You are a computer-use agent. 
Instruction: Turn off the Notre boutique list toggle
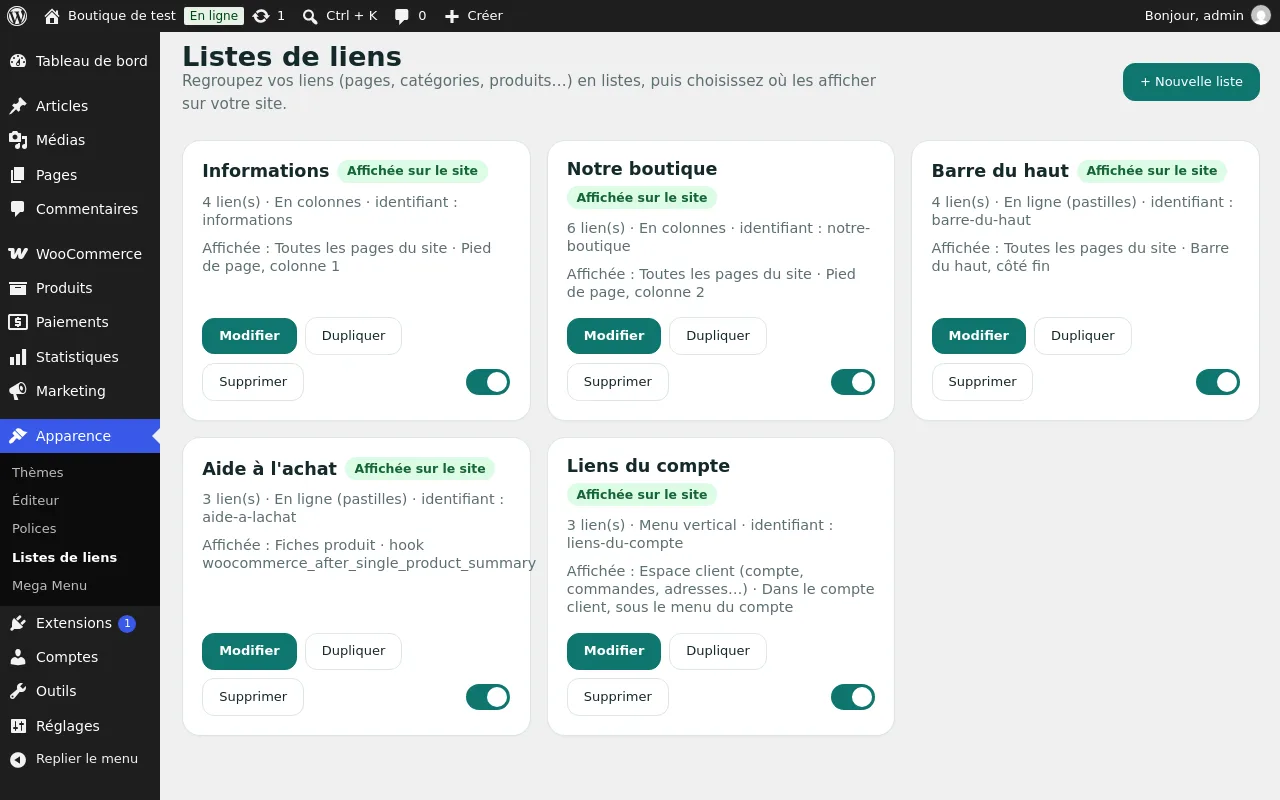point(853,382)
